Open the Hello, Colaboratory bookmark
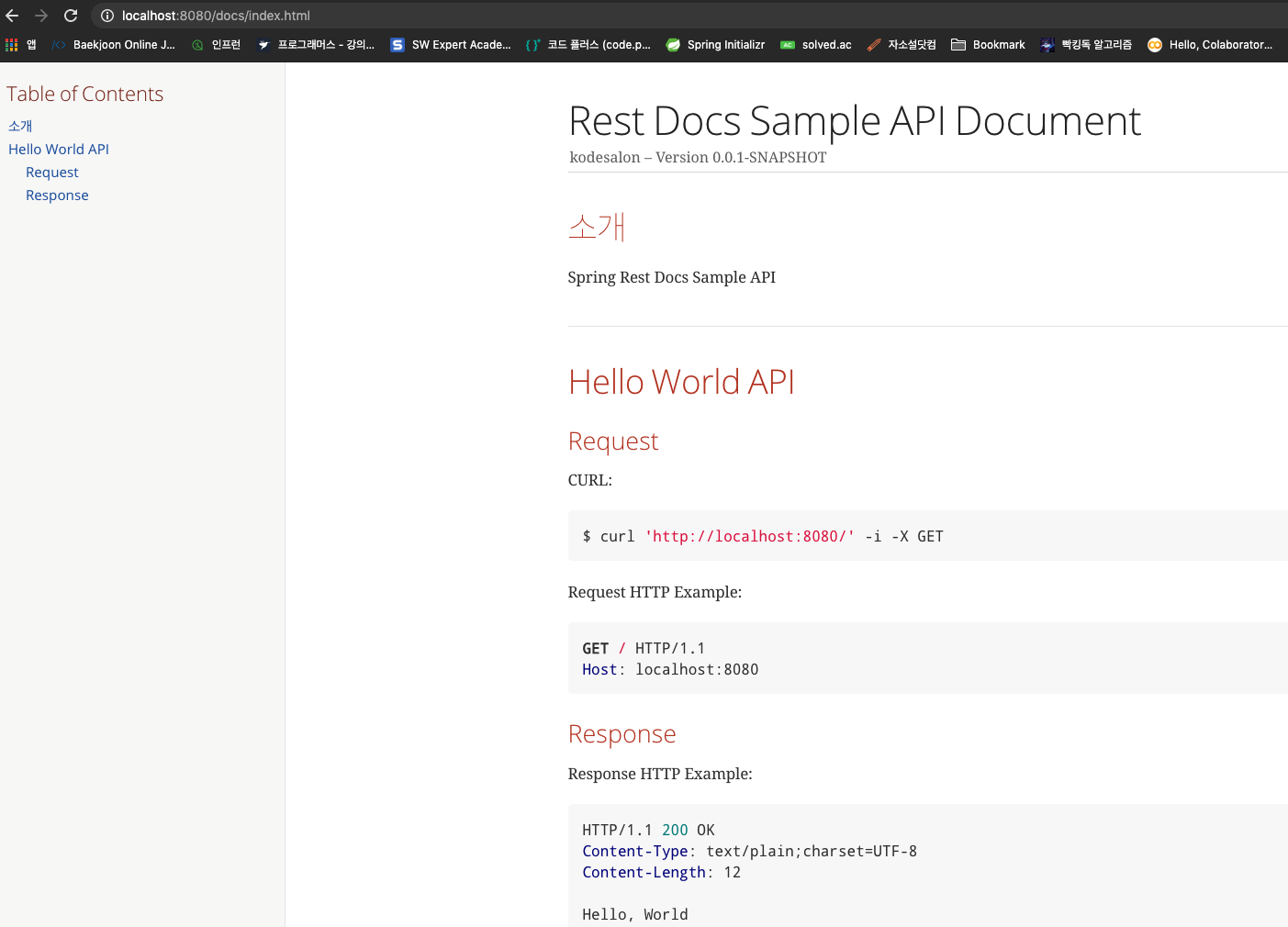This screenshot has height=927, width=1288. [1210, 45]
